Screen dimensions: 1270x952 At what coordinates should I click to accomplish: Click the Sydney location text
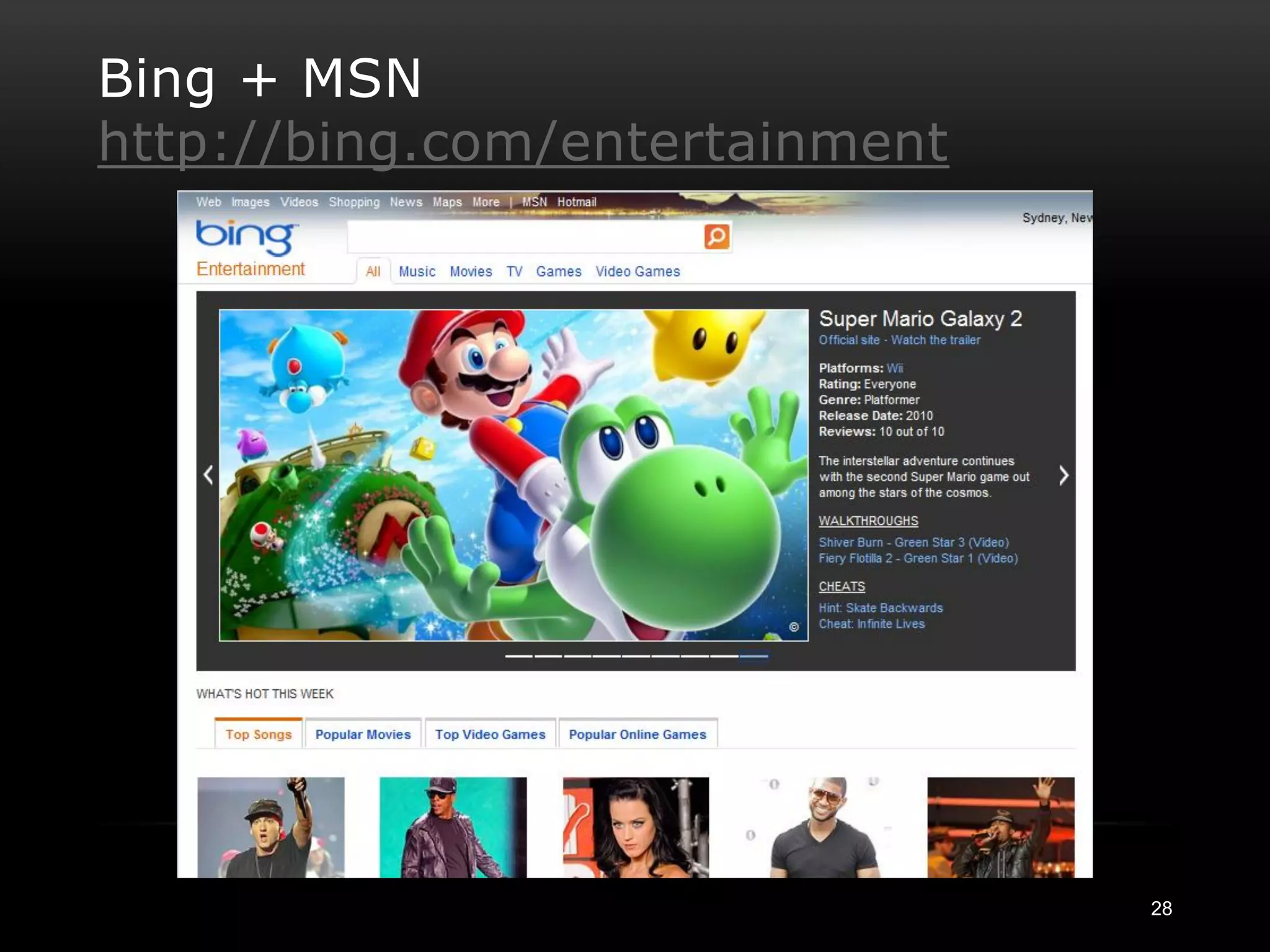click(1057, 218)
